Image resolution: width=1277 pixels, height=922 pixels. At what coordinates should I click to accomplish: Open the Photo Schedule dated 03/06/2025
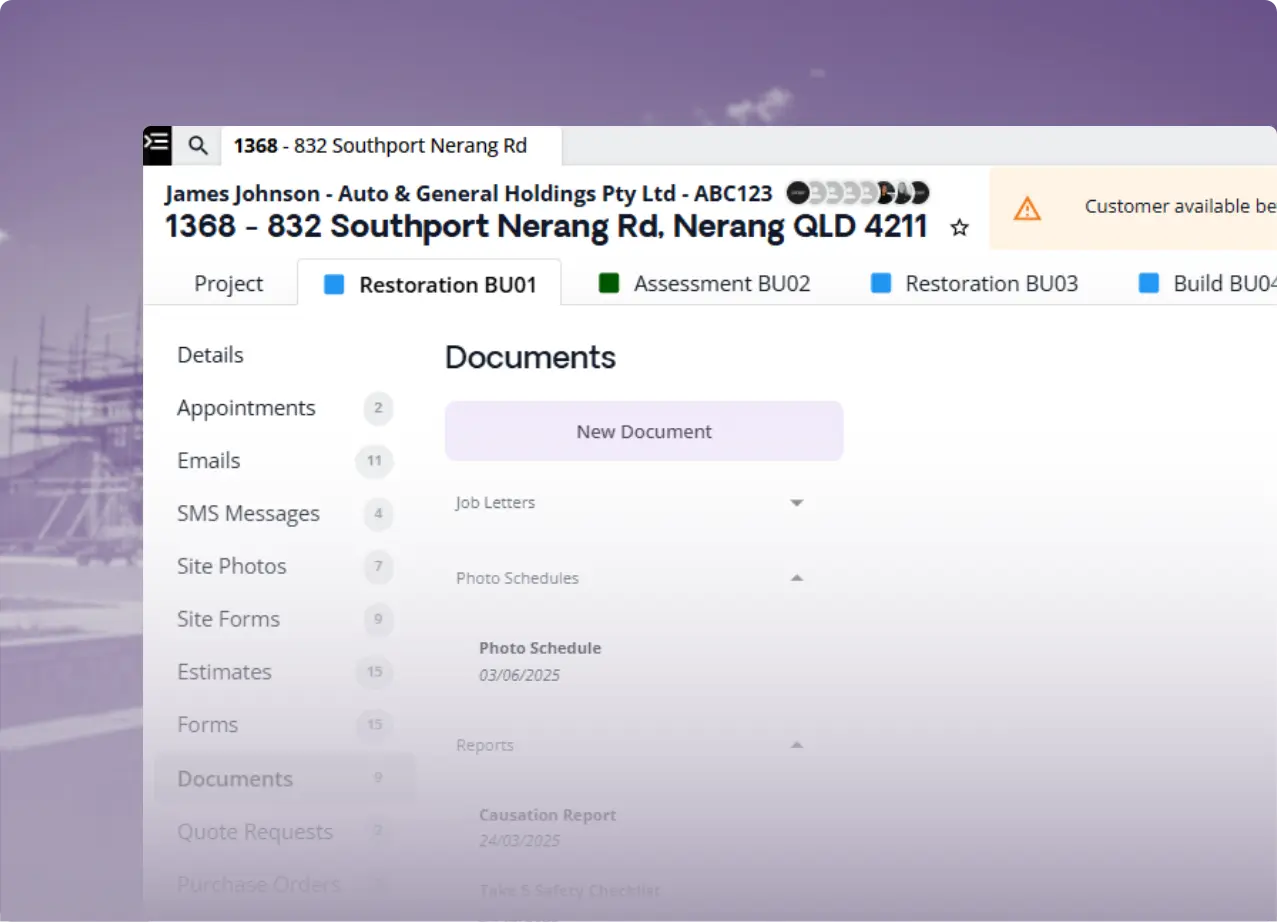click(x=540, y=648)
